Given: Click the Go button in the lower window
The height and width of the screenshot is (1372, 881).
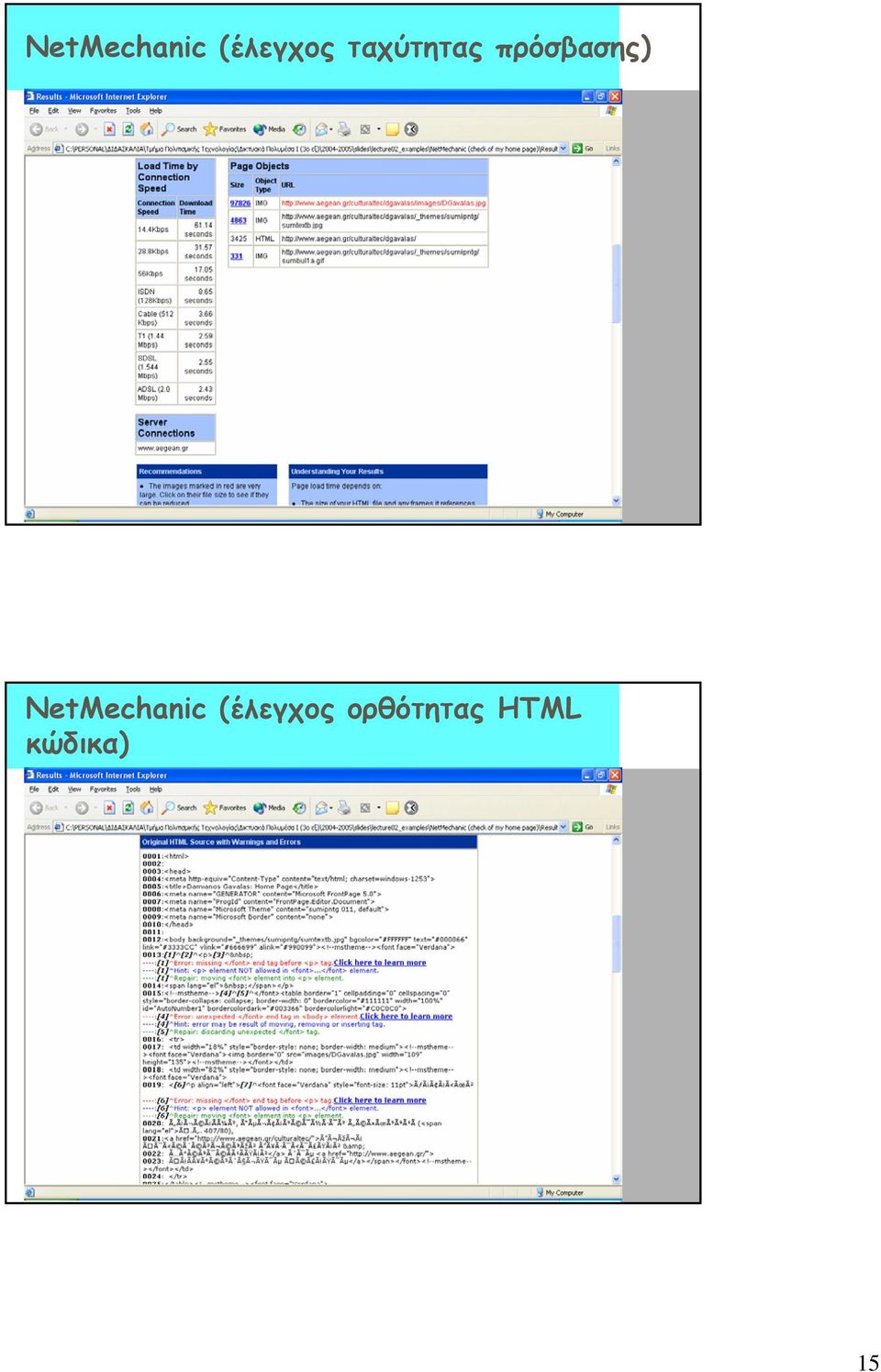Looking at the screenshot, I should (x=584, y=827).
